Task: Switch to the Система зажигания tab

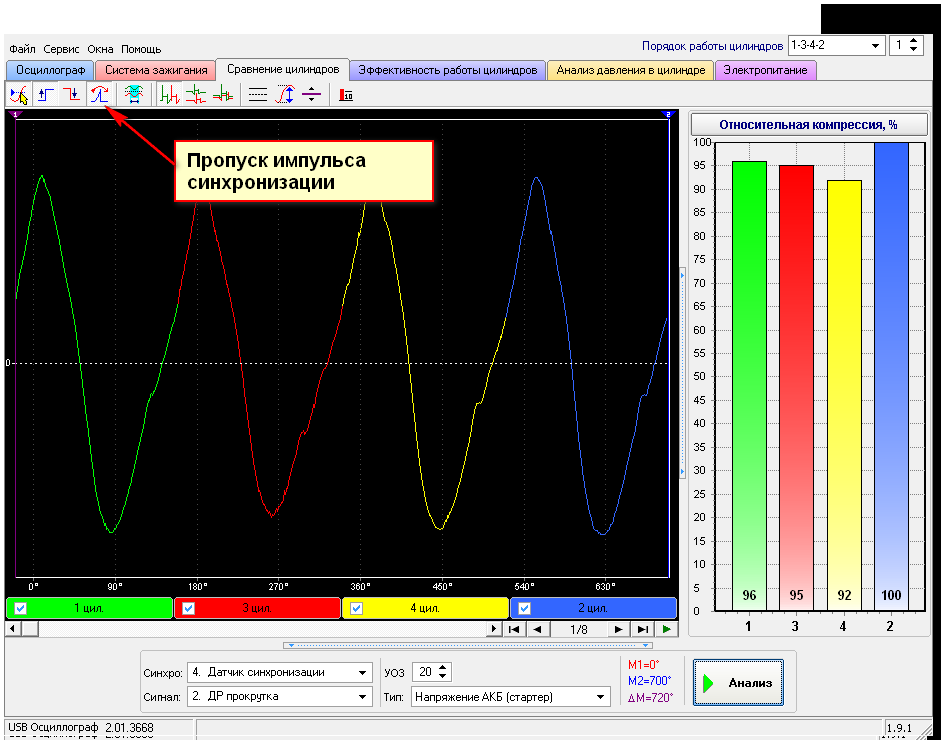Action: (155, 71)
